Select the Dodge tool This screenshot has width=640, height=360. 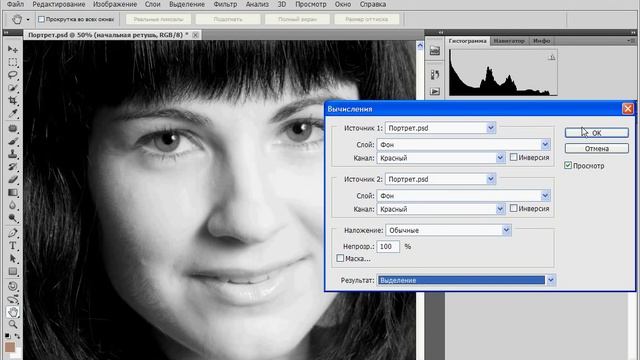[x=13, y=218]
